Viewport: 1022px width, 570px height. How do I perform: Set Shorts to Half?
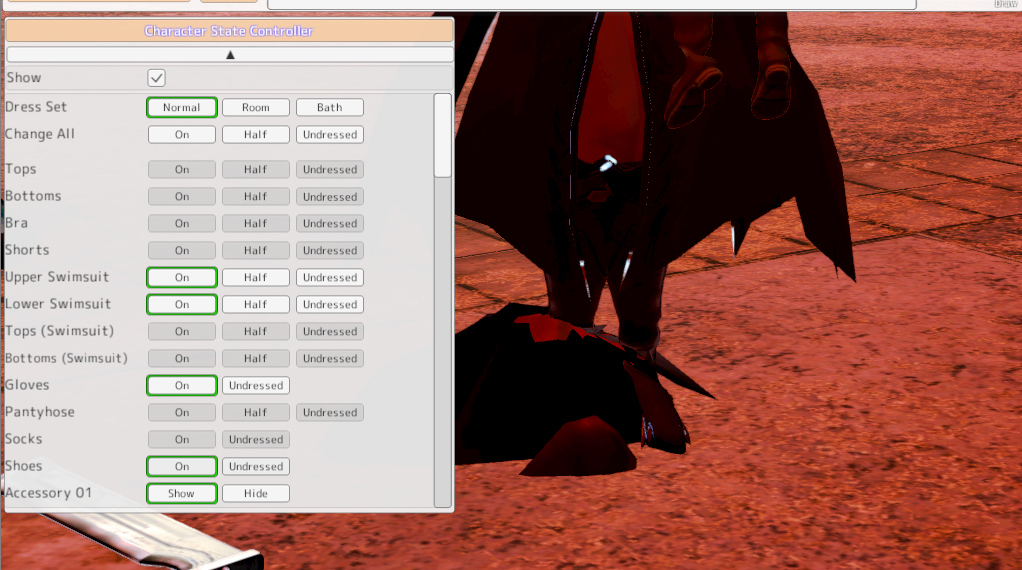coord(256,251)
